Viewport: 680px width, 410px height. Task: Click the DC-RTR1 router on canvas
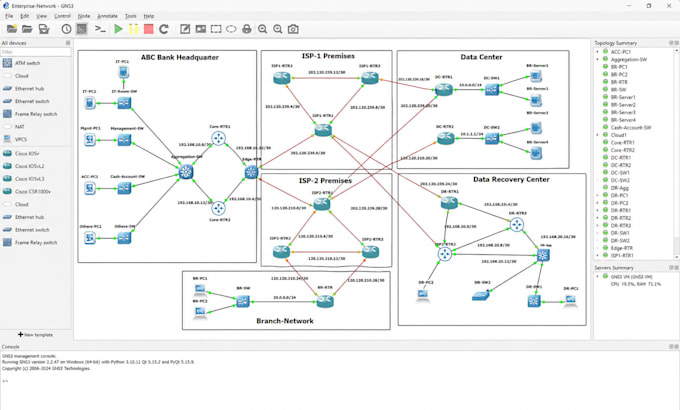pyautogui.click(x=444, y=89)
